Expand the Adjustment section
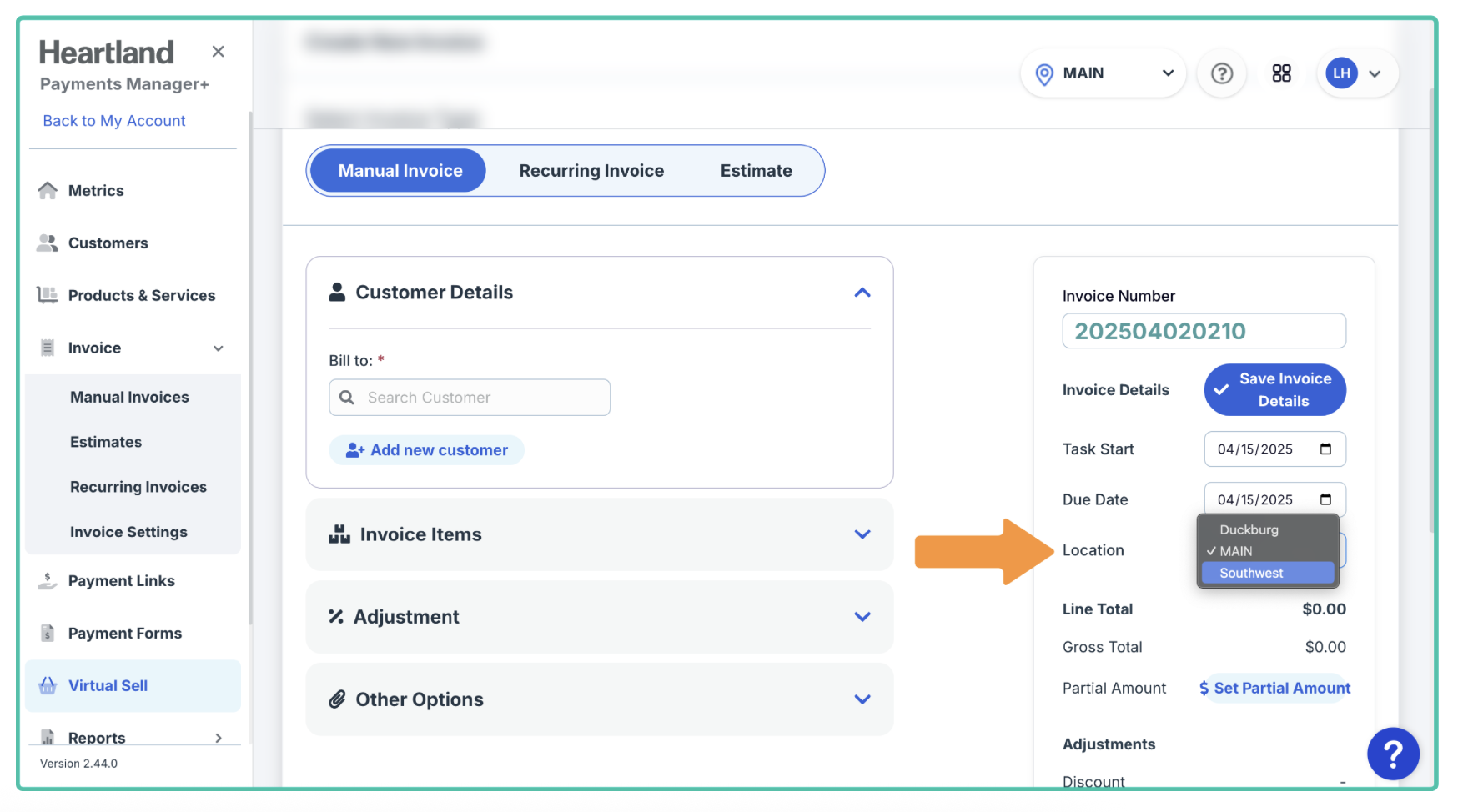The image size is (1463, 812). (862, 617)
